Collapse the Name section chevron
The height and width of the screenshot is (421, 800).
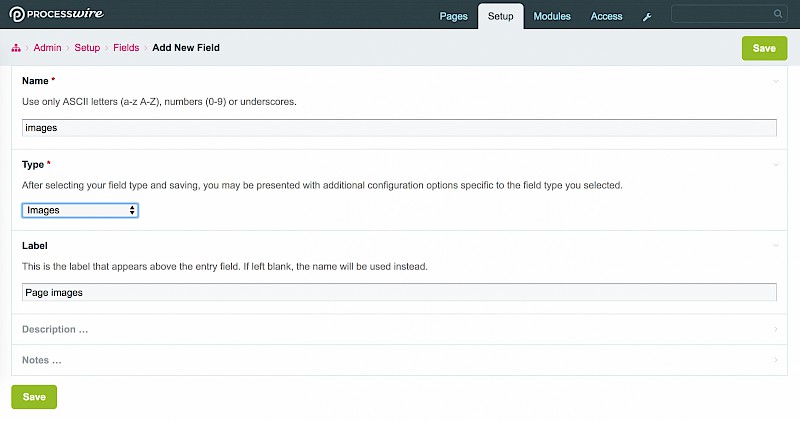coord(776,80)
